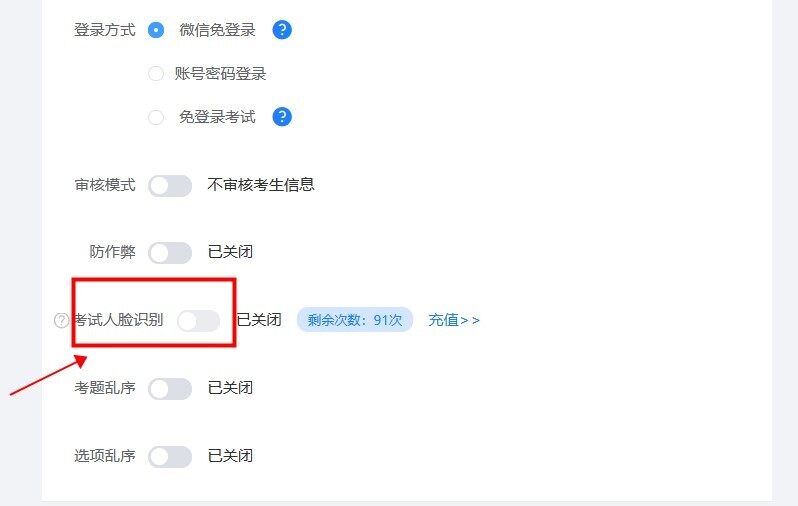Toggle the 选项乱序 switch
This screenshot has height=506, width=798.
(170, 457)
